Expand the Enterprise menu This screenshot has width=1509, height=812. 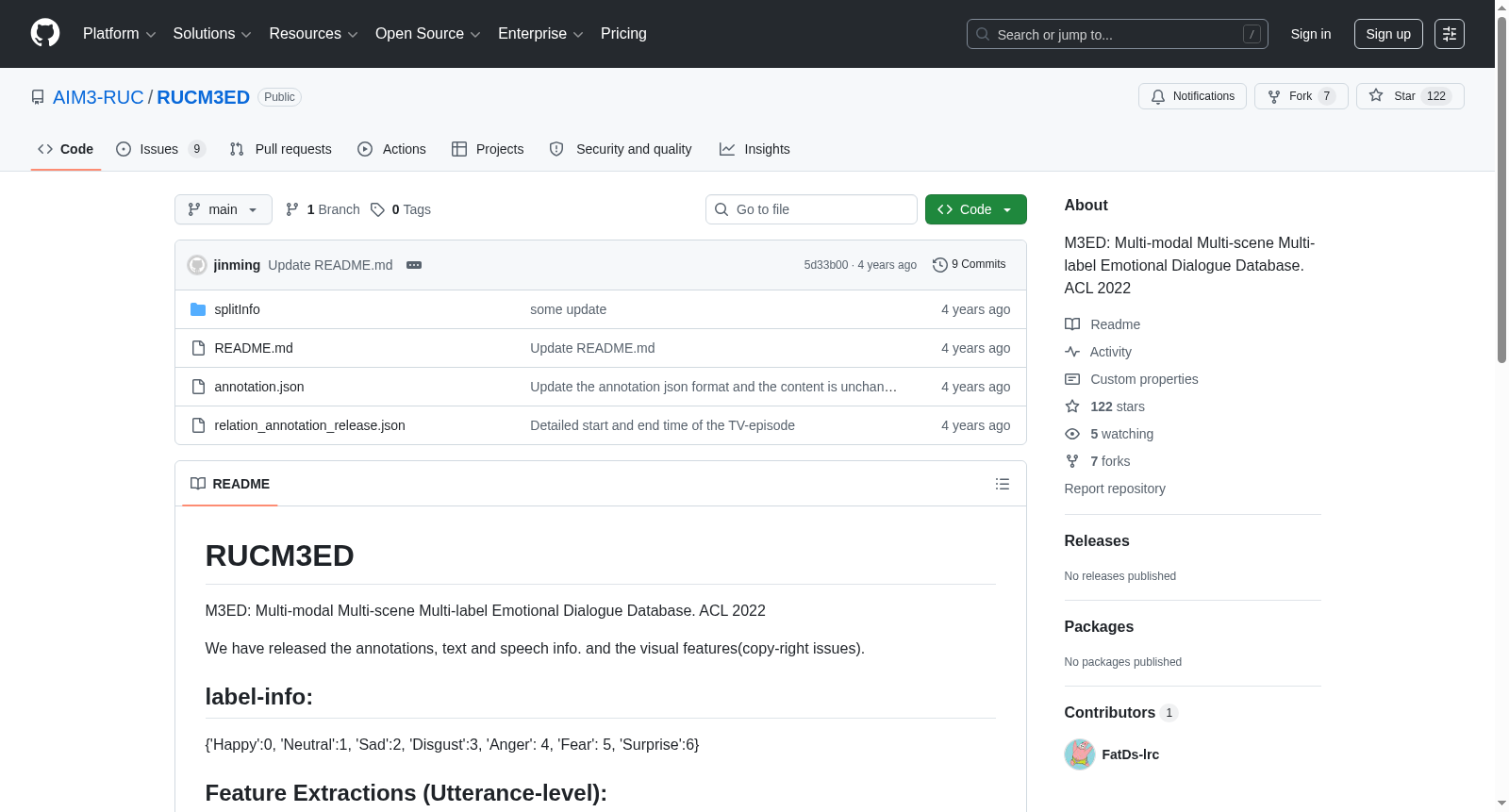[540, 34]
